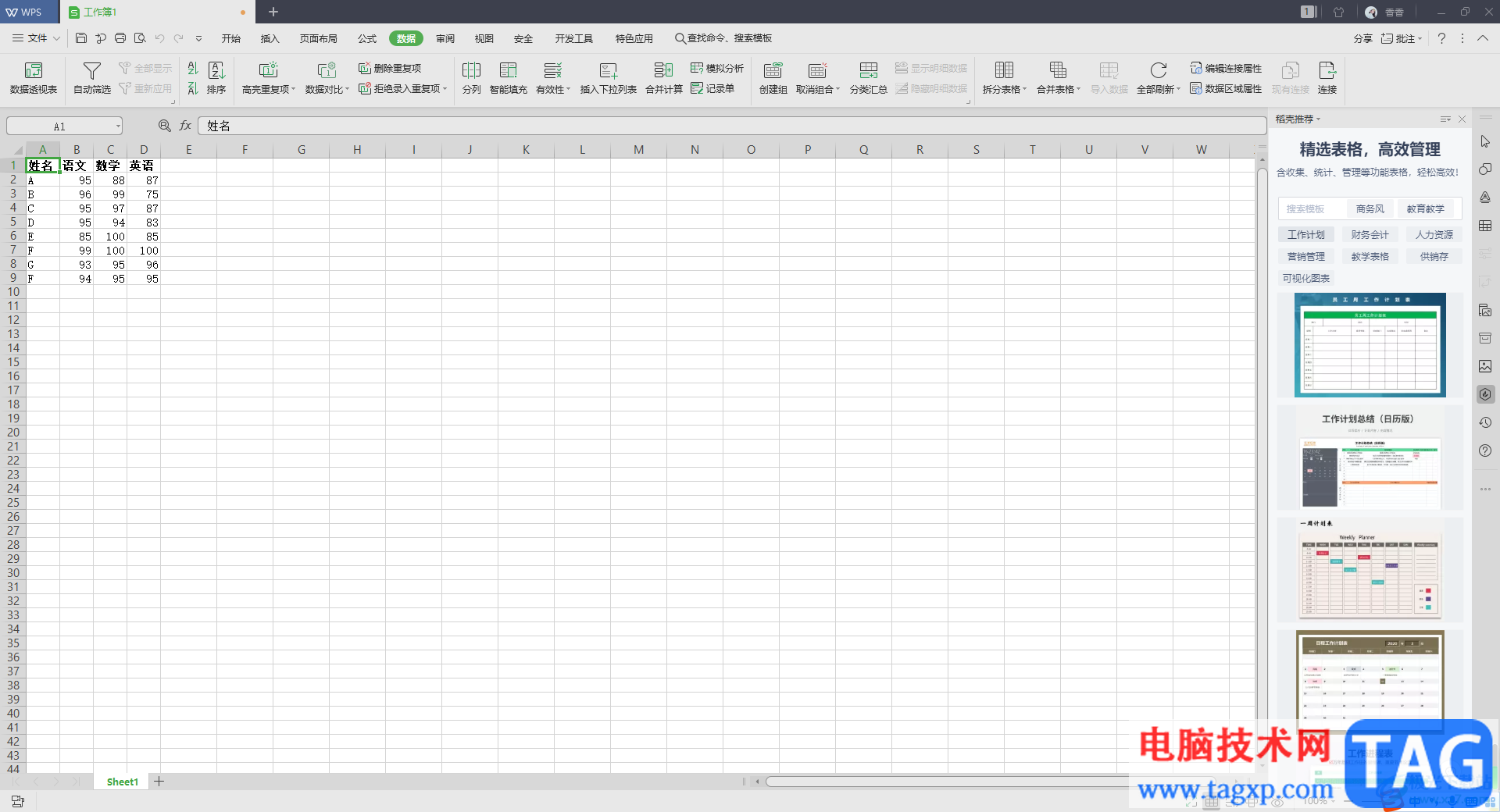Open 记录单 record form
The width and height of the screenshot is (1500, 812).
click(x=712, y=89)
